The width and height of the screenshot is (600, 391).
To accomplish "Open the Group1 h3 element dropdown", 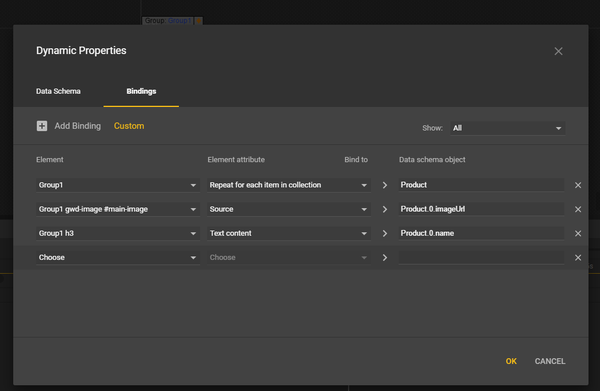I will tap(117, 233).
